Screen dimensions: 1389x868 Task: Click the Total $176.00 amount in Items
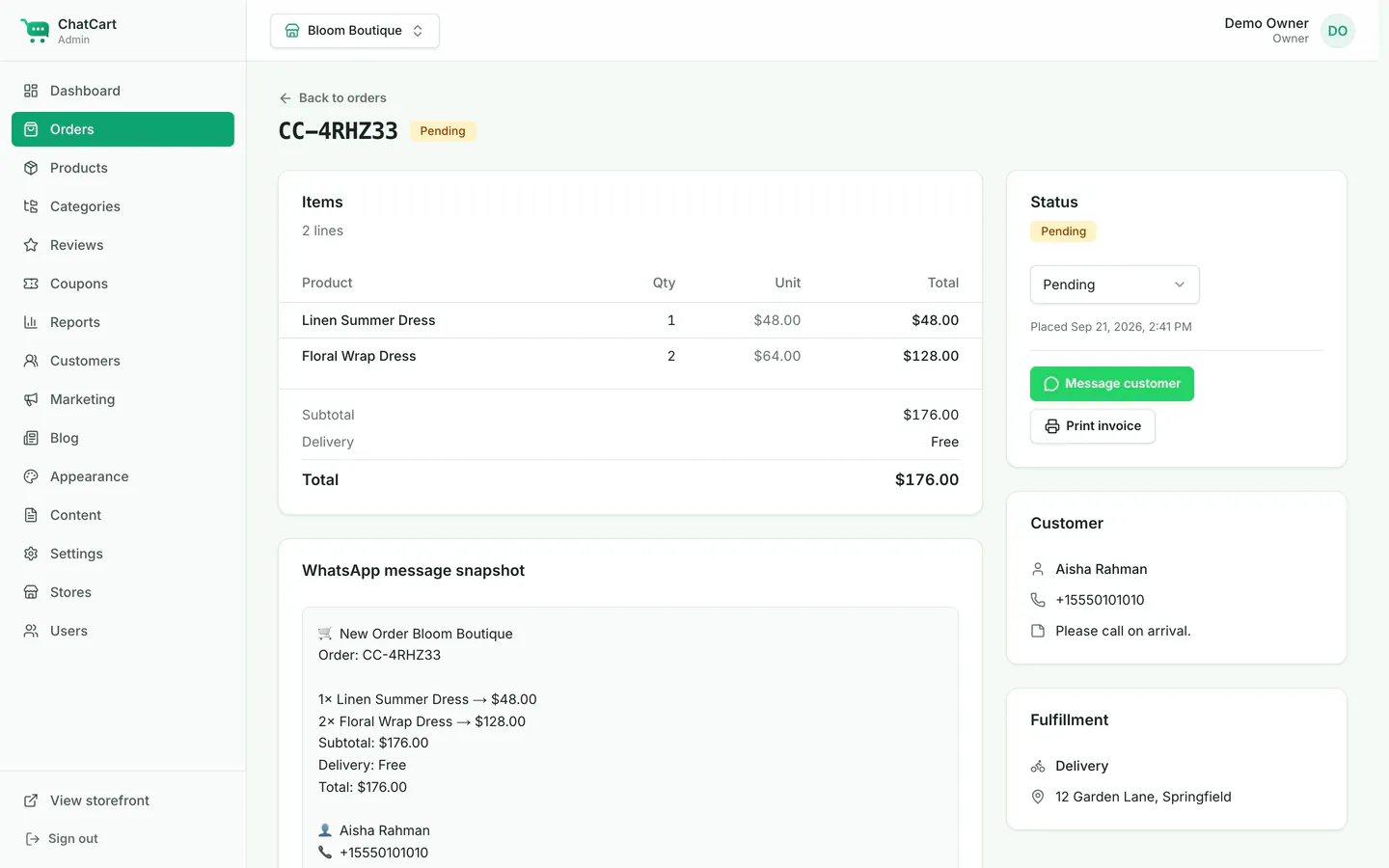click(x=927, y=480)
